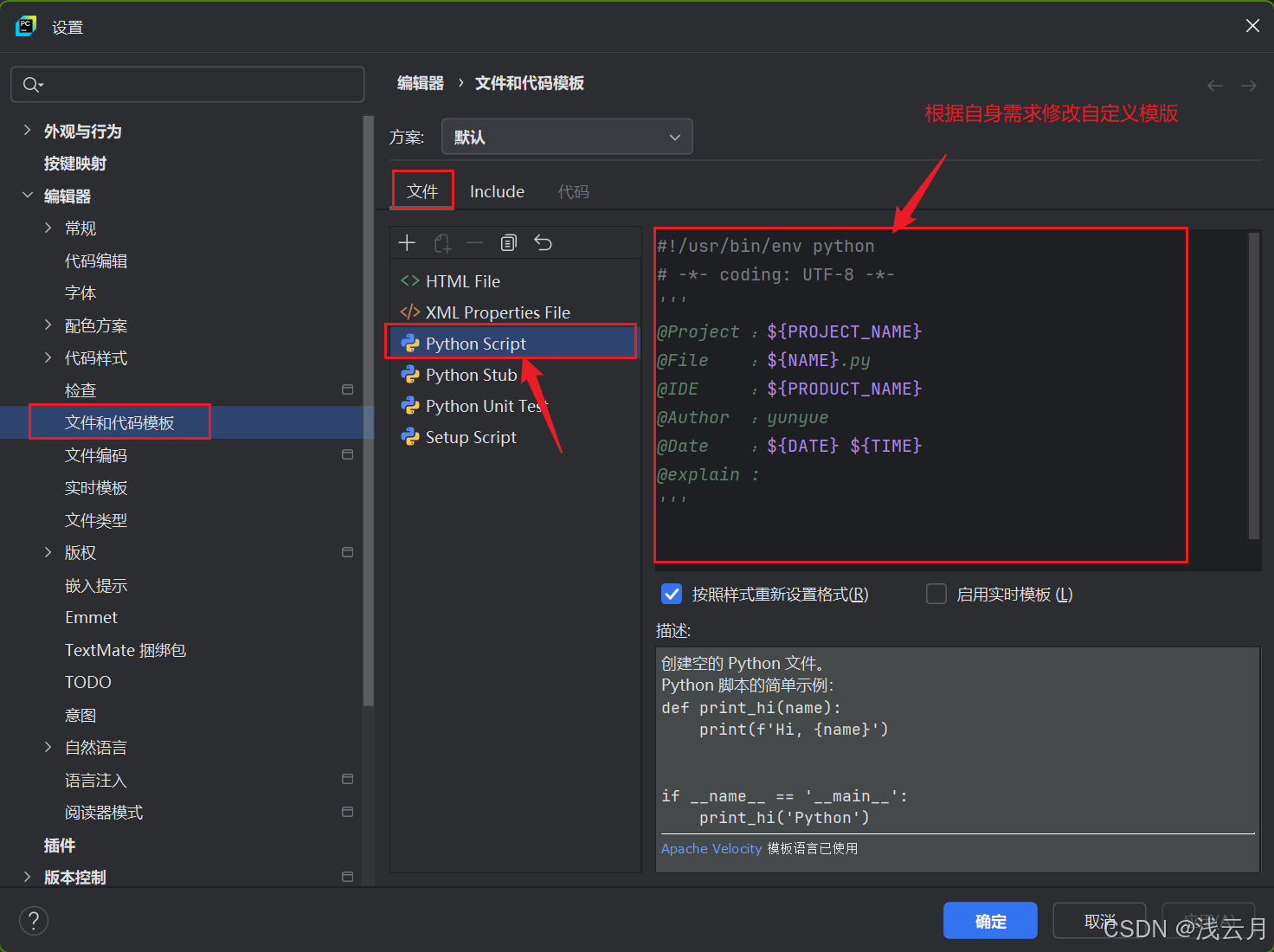Toggle 按照样式重新设置格式 checkbox
Screen dimensions: 1274x952
tap(672, 594)
